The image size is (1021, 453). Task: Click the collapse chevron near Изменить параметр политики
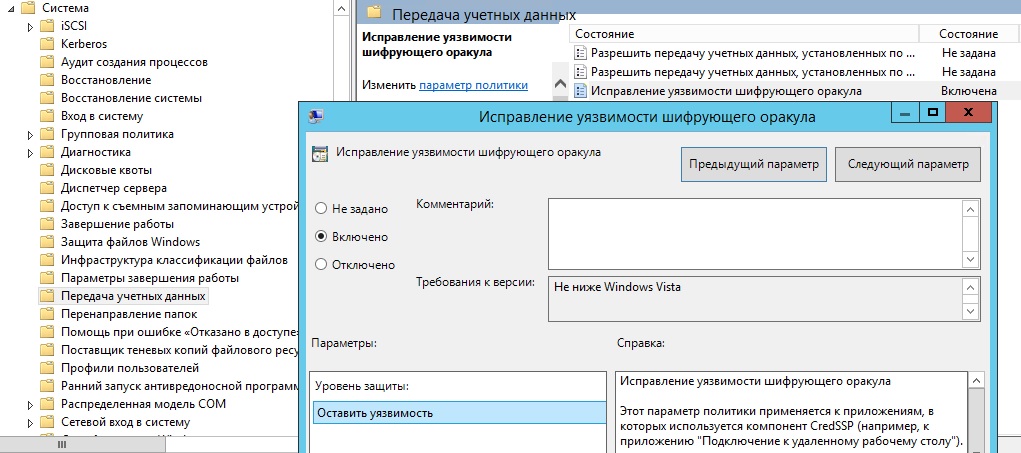559,85
